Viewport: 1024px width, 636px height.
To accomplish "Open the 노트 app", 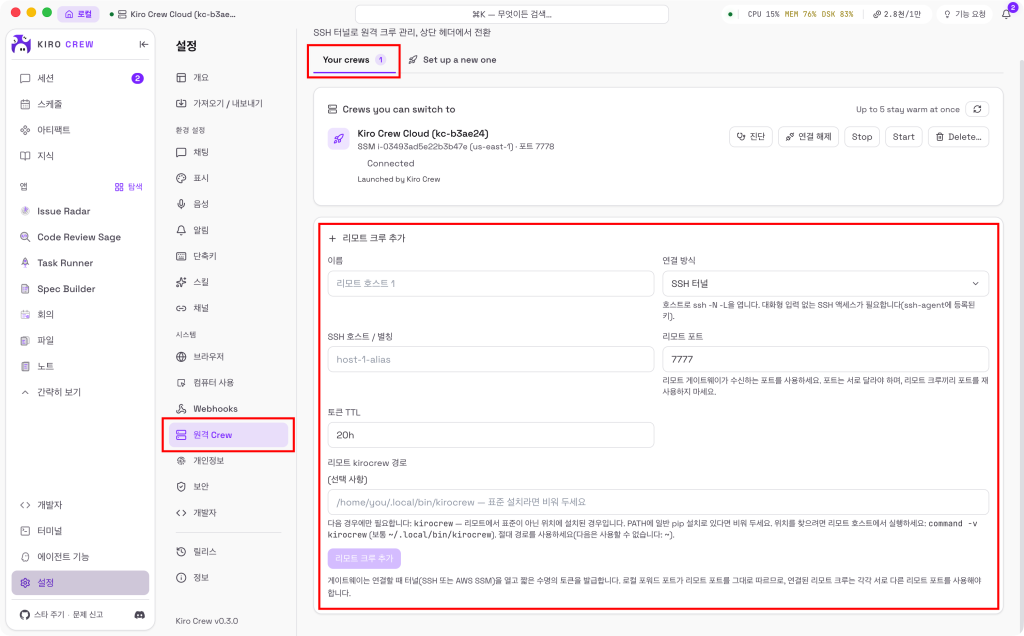I will [80, 366].
